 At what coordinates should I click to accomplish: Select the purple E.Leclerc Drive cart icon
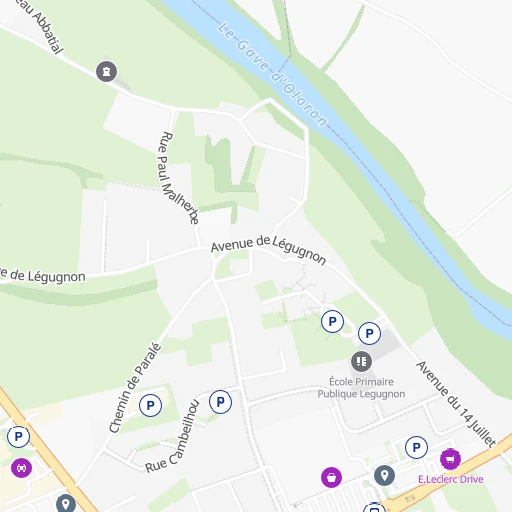[450, 459]
